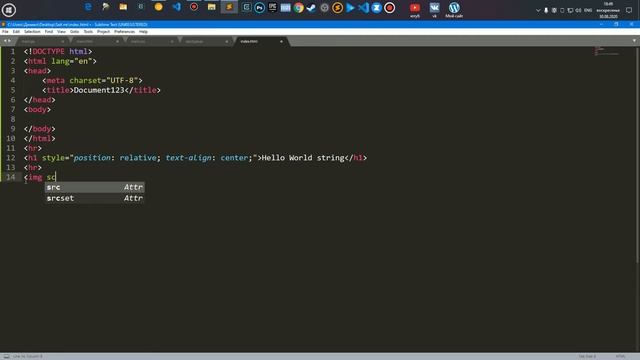This screenshot has width=640, height=360.
Task: Choose the srcset autocomplete suggestion
Action: tap(95, 198)
